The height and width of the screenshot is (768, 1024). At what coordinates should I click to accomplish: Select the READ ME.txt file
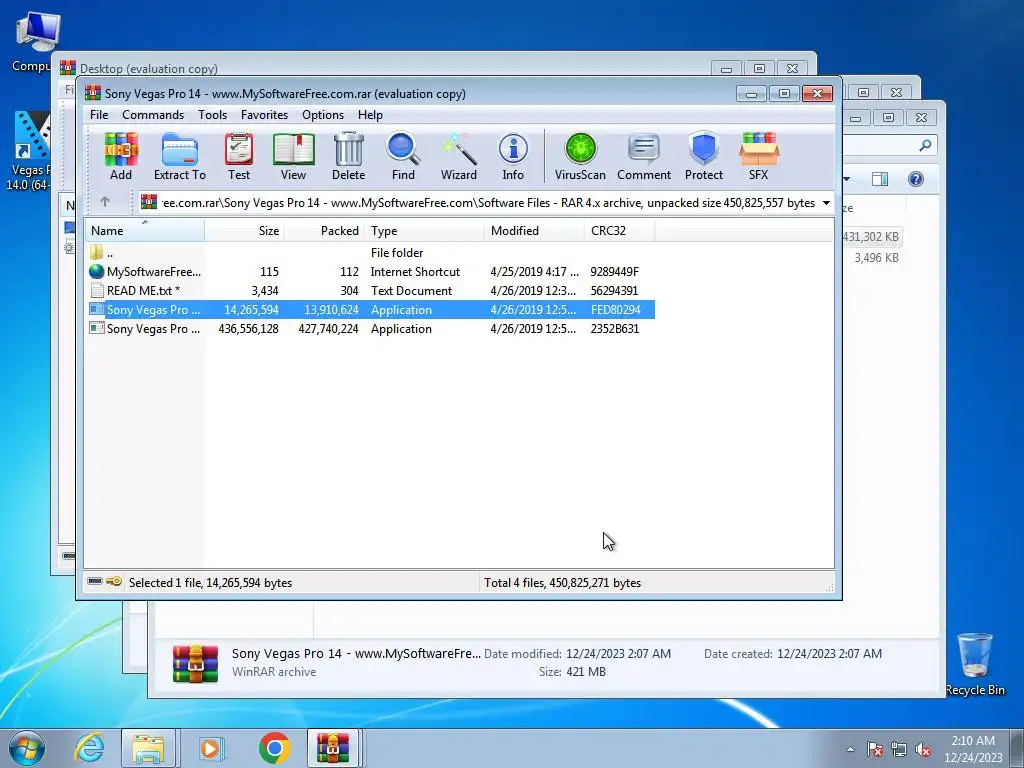click(370, 291)
